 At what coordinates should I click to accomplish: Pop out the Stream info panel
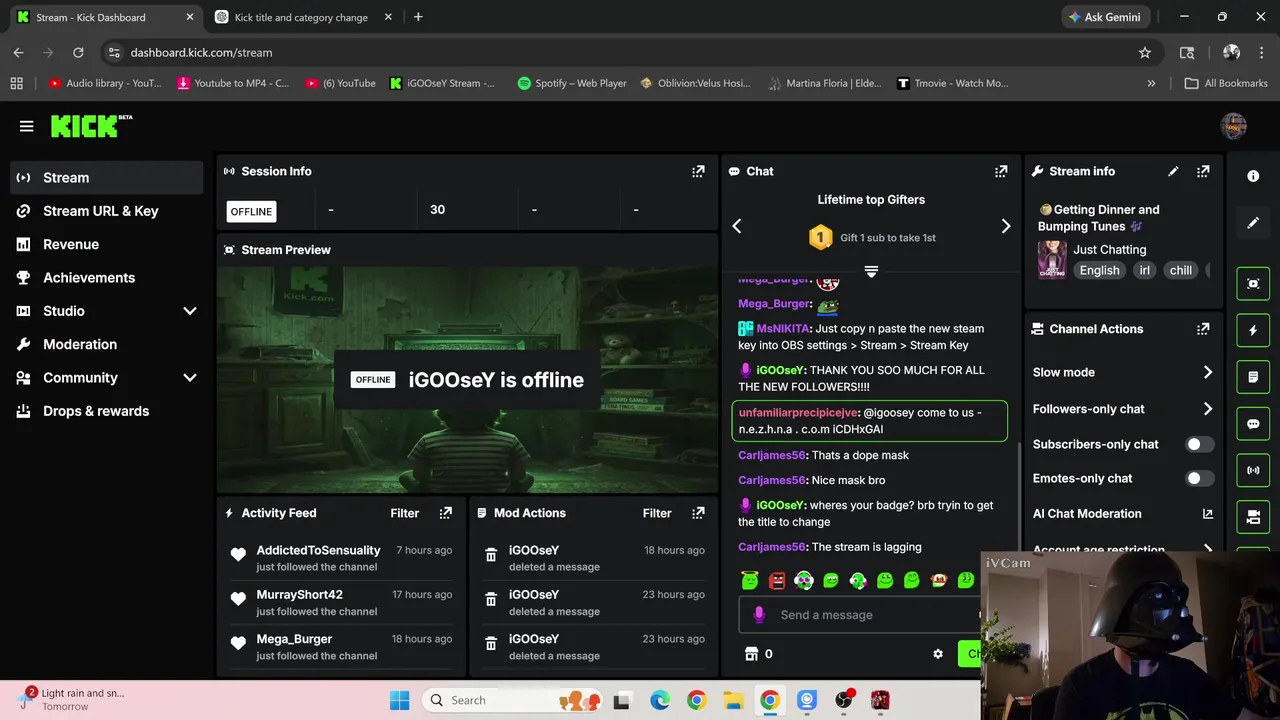coord(1203,171)
